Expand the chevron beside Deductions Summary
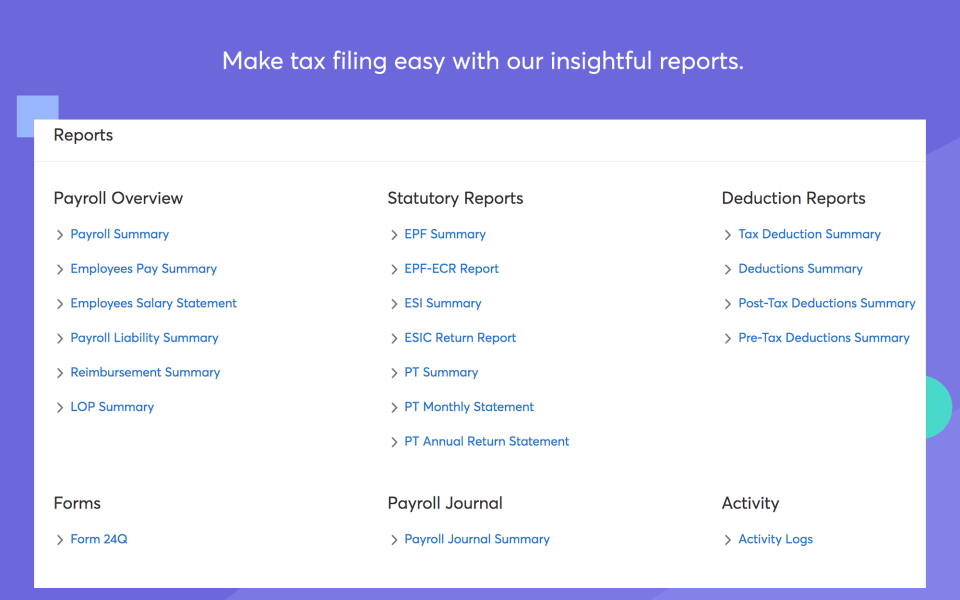 click(727, 268)
